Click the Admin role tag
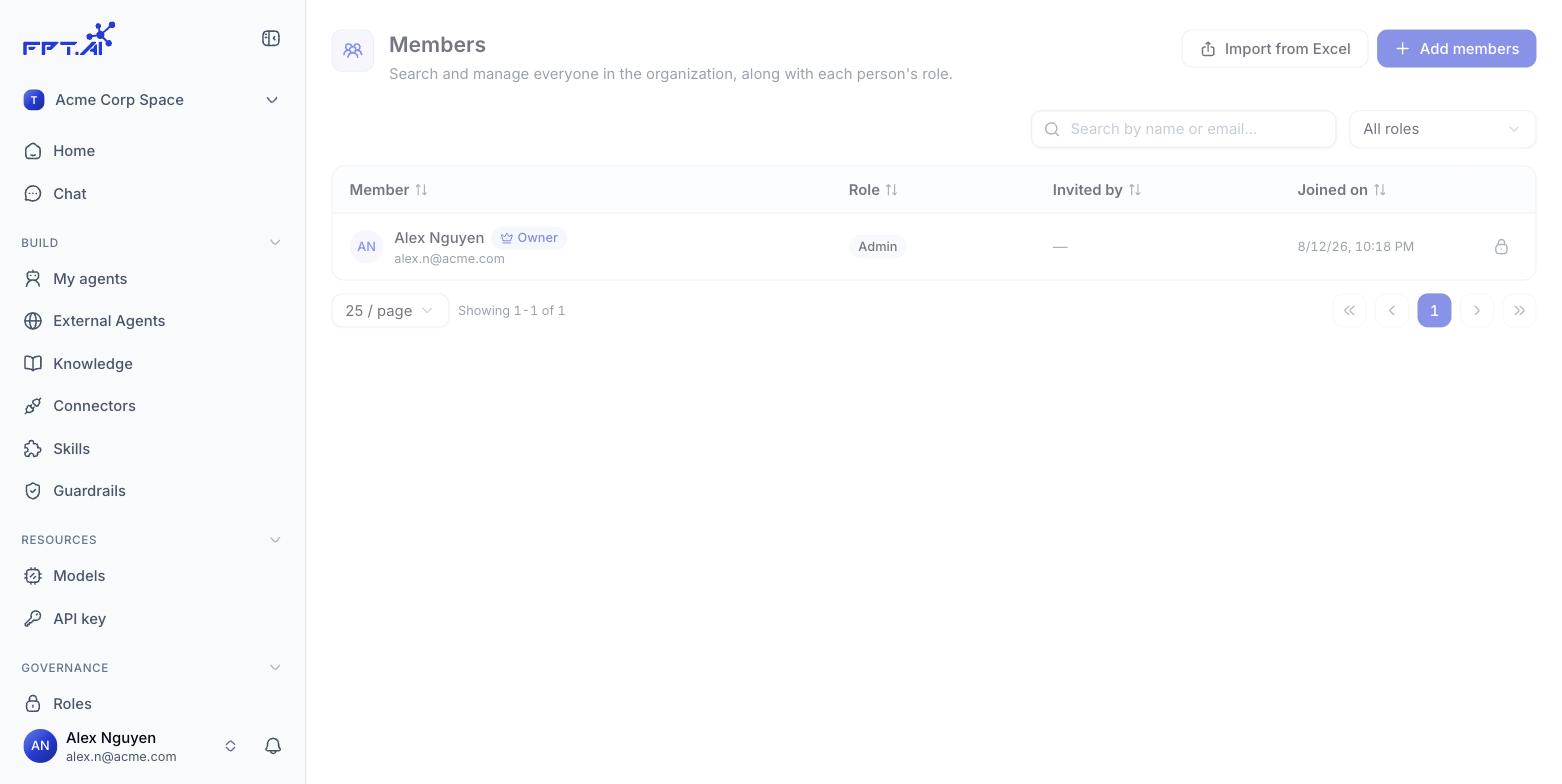Viewport: 1562px width, 784px height. click(x=878, y=246)
